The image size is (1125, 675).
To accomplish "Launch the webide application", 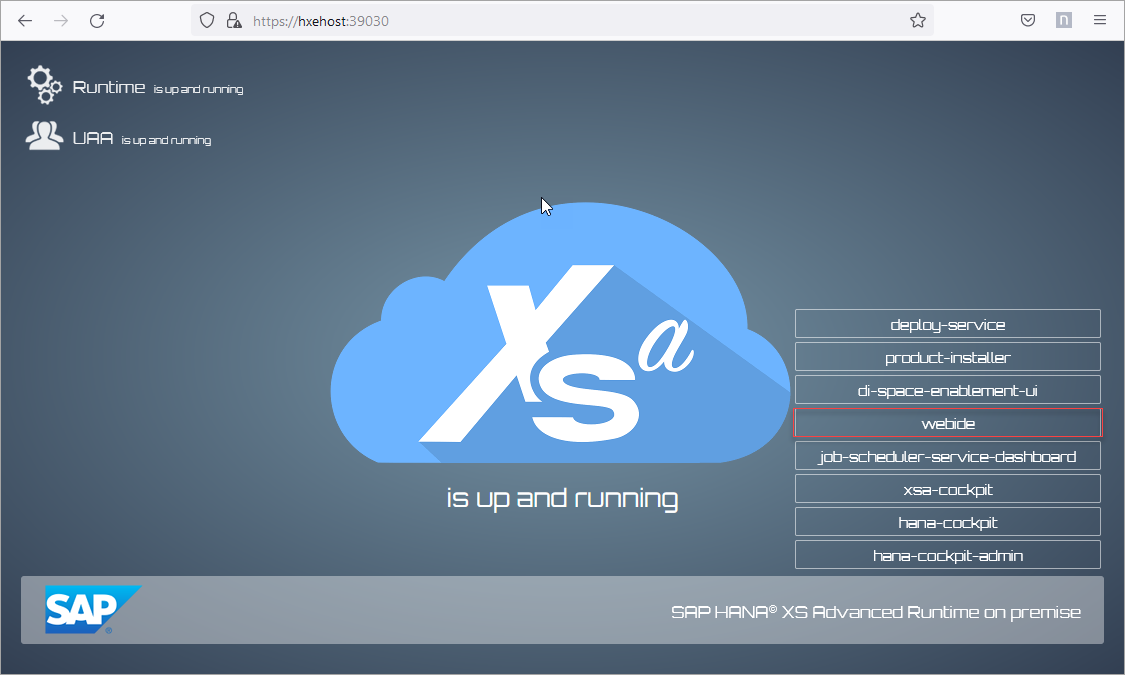I will tap(948, 423).
